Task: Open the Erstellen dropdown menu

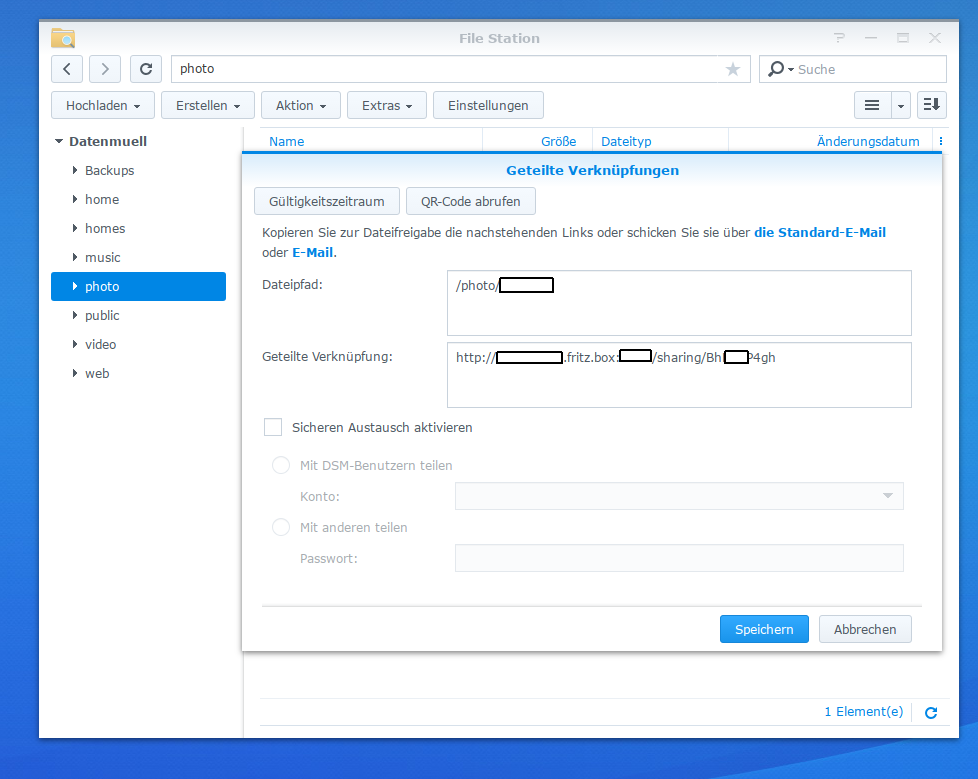Action: (208, 105)
